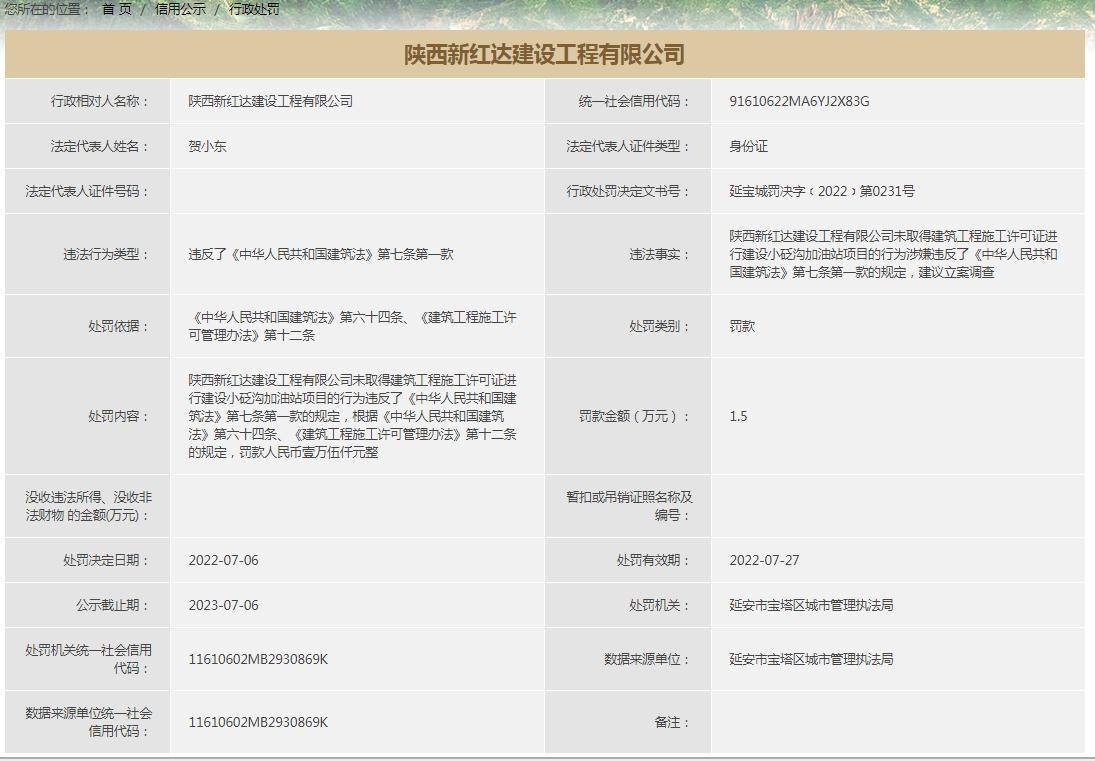Select legal representative name 贺小东

tap(207, 147)
